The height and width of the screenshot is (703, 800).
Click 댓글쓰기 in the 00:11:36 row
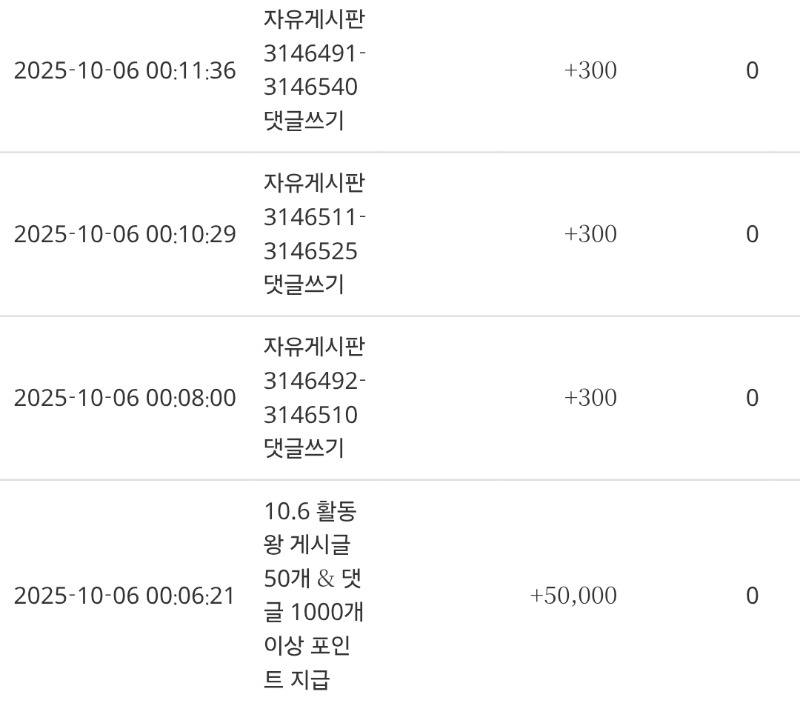point(303,121)
